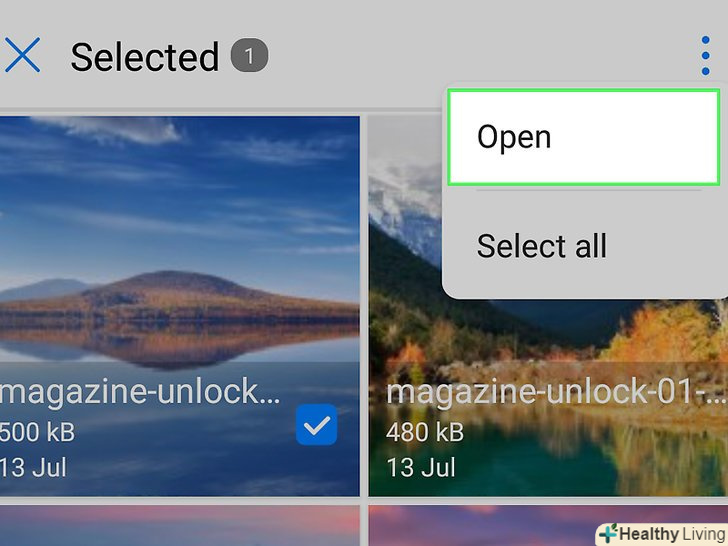Tap the magazine-unlock-01 file name
Screen dimensions: 728x546
pos(556,392)
